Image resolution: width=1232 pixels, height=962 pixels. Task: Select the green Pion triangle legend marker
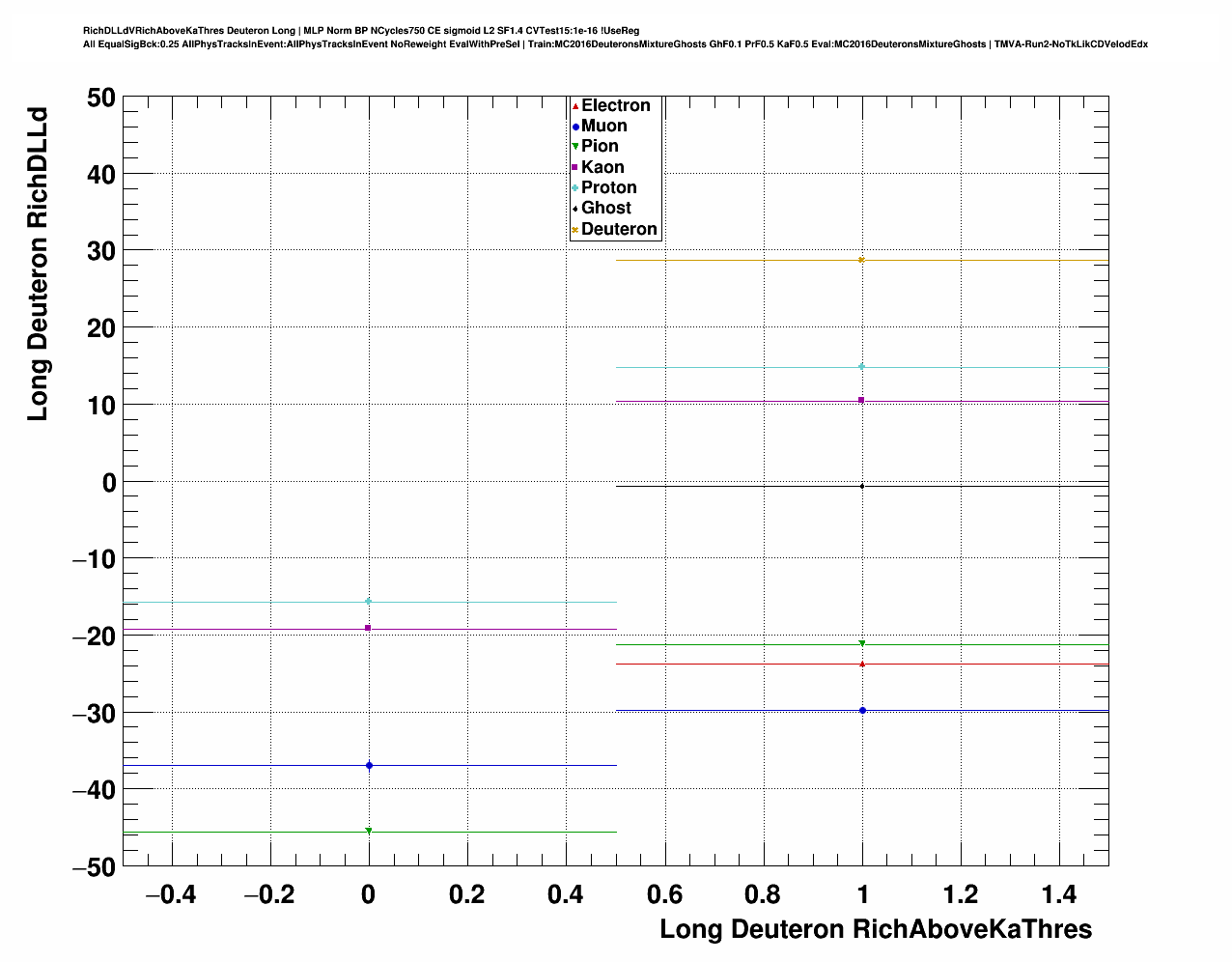[575, 147]
